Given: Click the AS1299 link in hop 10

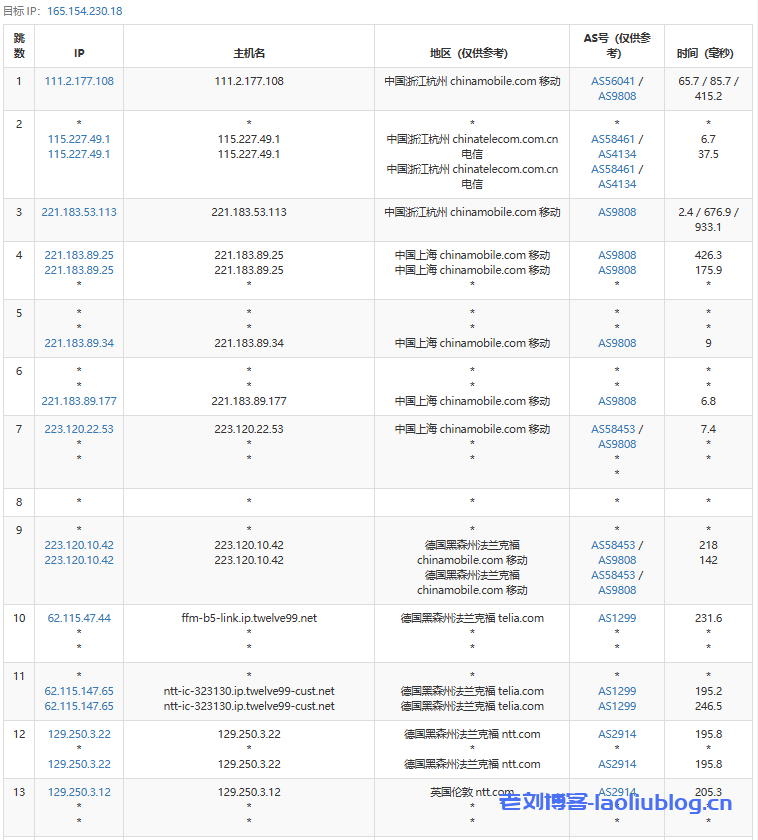Looking at the screenshot, I should click(x=617, y=618).
